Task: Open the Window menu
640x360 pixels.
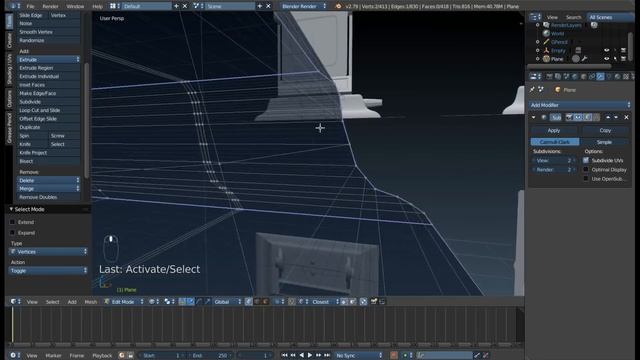Action: [75, 6]
